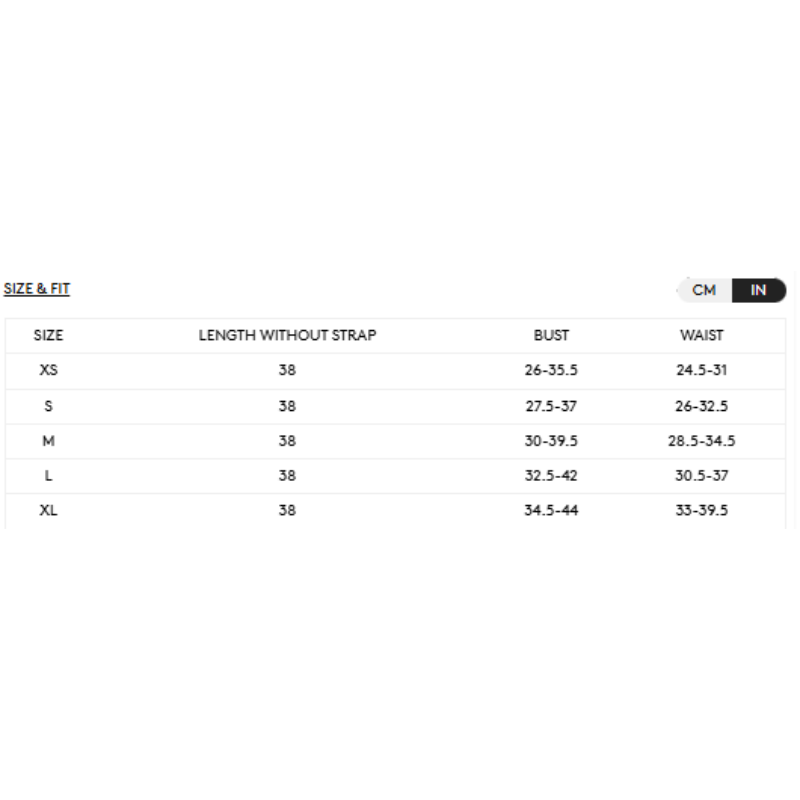The width and height of the screenshot is (800, 800).
Task: Click waist value 24.5-31
Action: (701, 370)
